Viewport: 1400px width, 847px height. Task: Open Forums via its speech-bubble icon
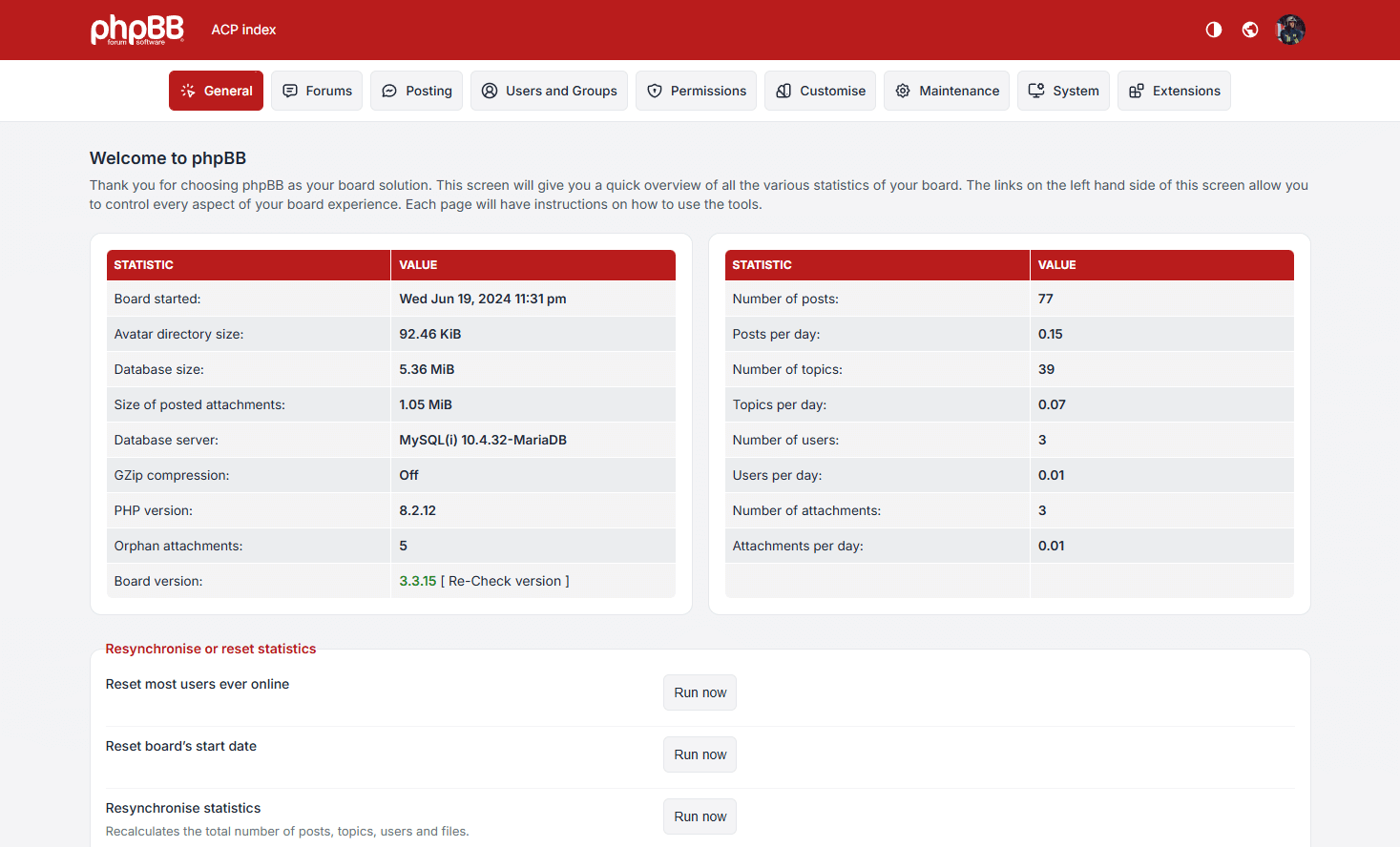point(290,91)
